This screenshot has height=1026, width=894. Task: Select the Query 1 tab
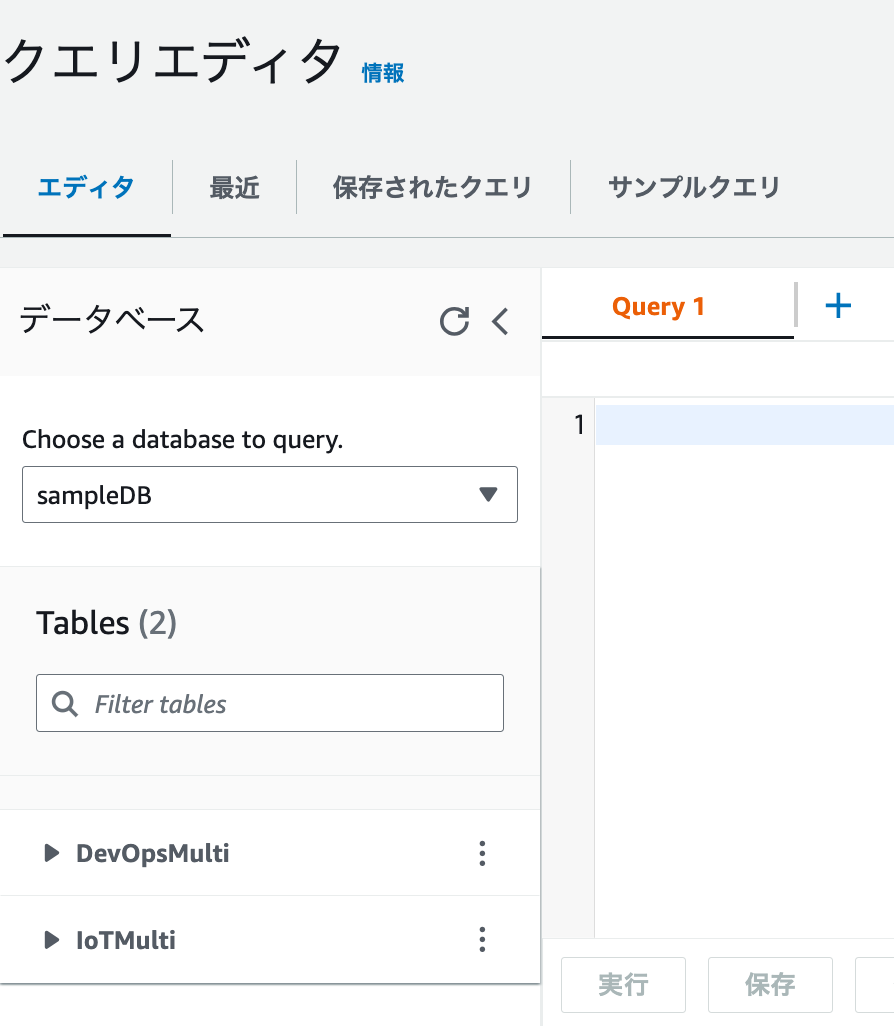point(658,307)
